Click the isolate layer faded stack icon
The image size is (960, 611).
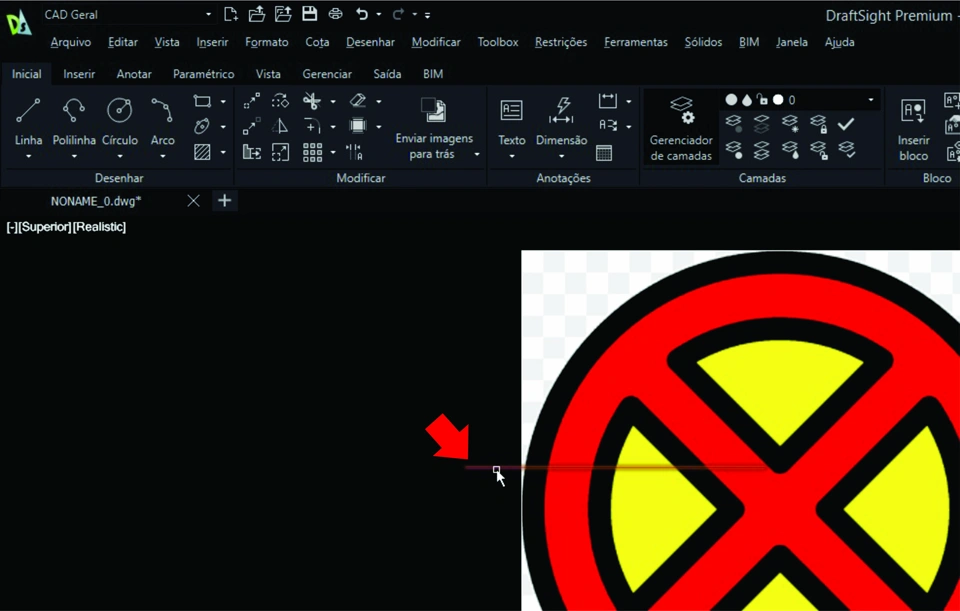pos(762,123)
